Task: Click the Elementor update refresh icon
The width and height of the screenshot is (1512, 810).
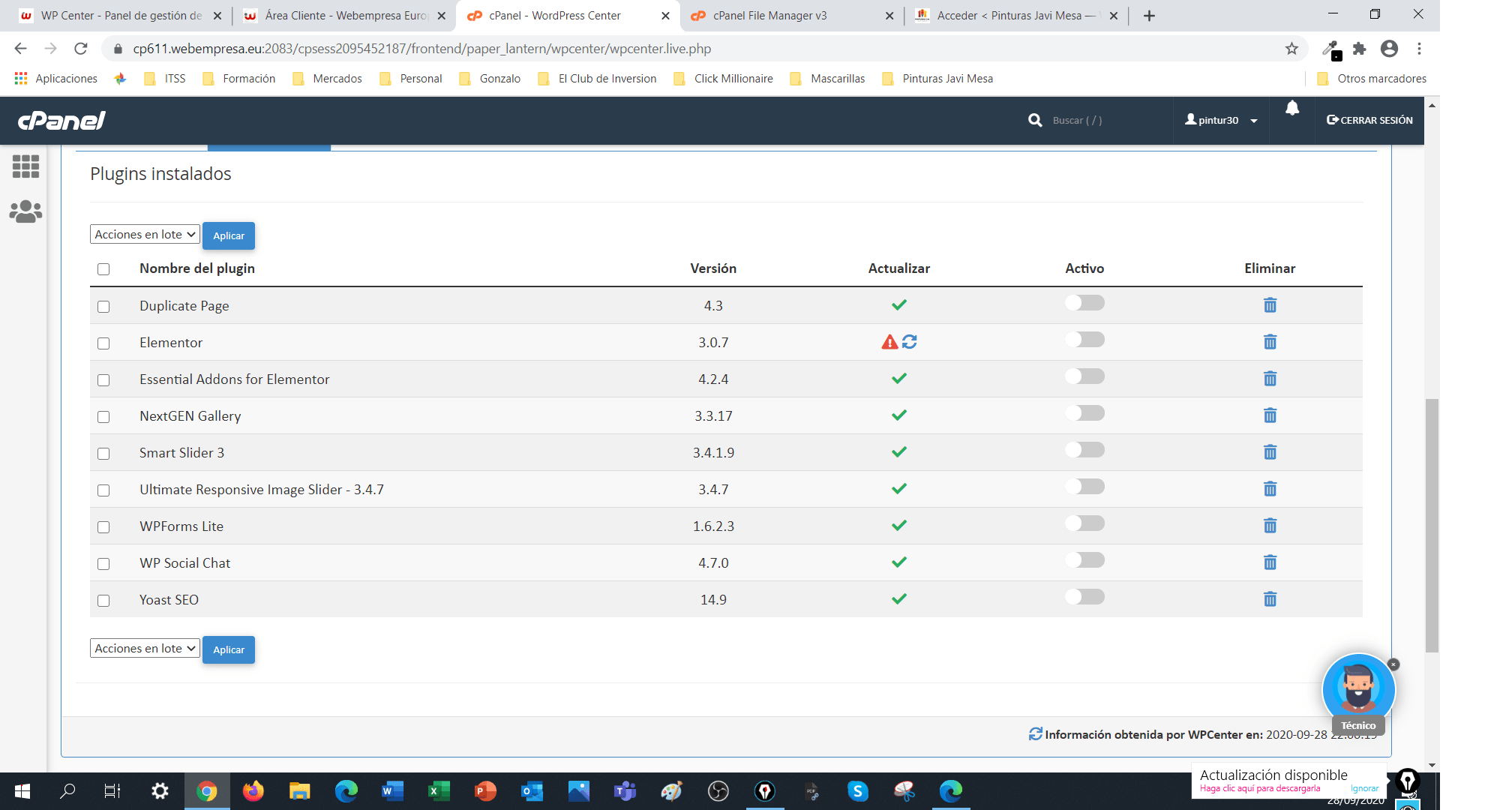Action: [910, 342]
